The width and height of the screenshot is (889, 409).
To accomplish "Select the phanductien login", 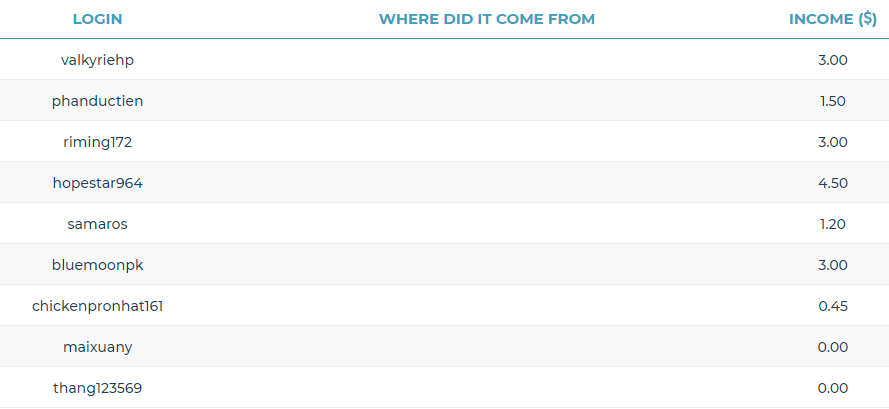I will pyautogui.click(x=97, y=101).
